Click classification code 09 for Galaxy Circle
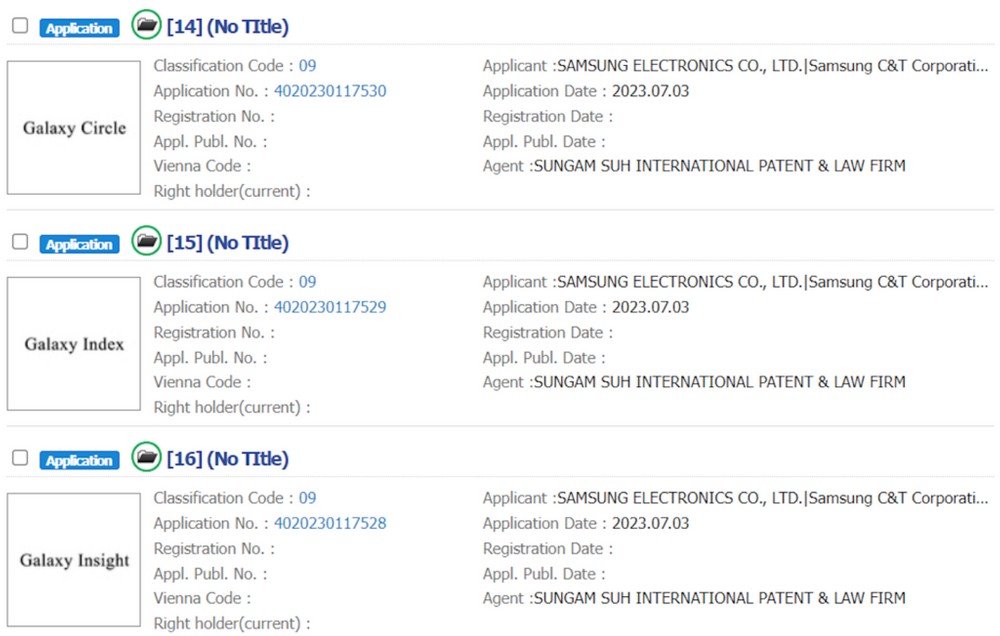Image resolution: width=1000 pixels, height=636 pixels. (307, 66)
